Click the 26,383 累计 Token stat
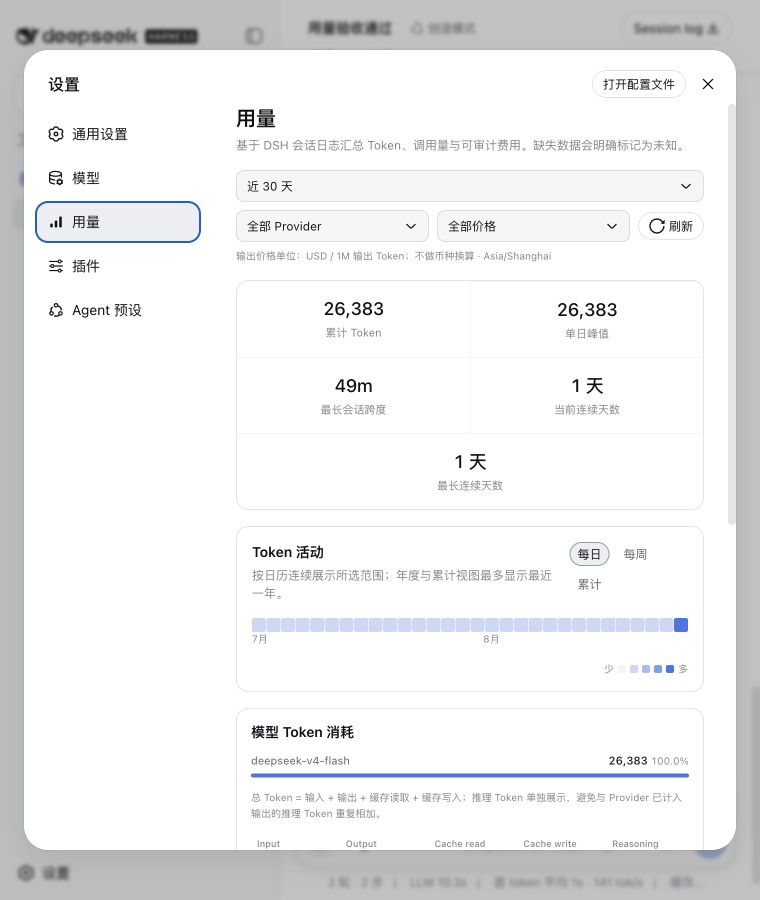 point(354,319)
